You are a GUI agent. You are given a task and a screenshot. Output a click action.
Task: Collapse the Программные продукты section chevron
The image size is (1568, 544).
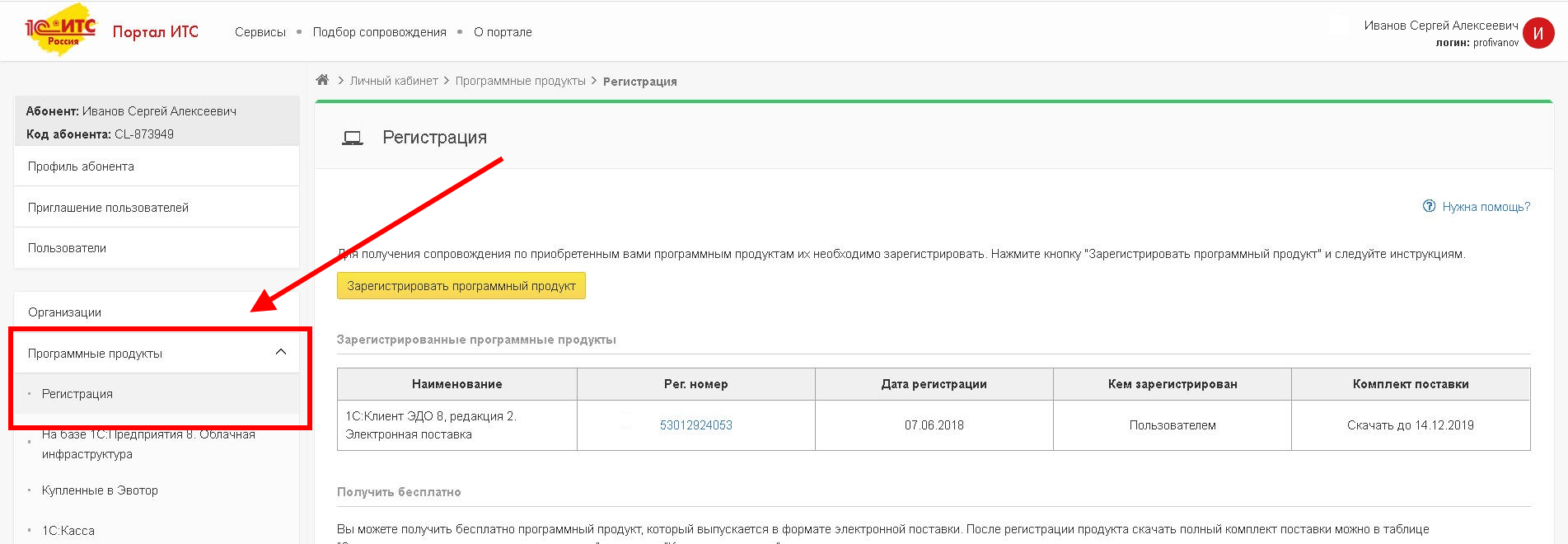[x=281, y=352]
